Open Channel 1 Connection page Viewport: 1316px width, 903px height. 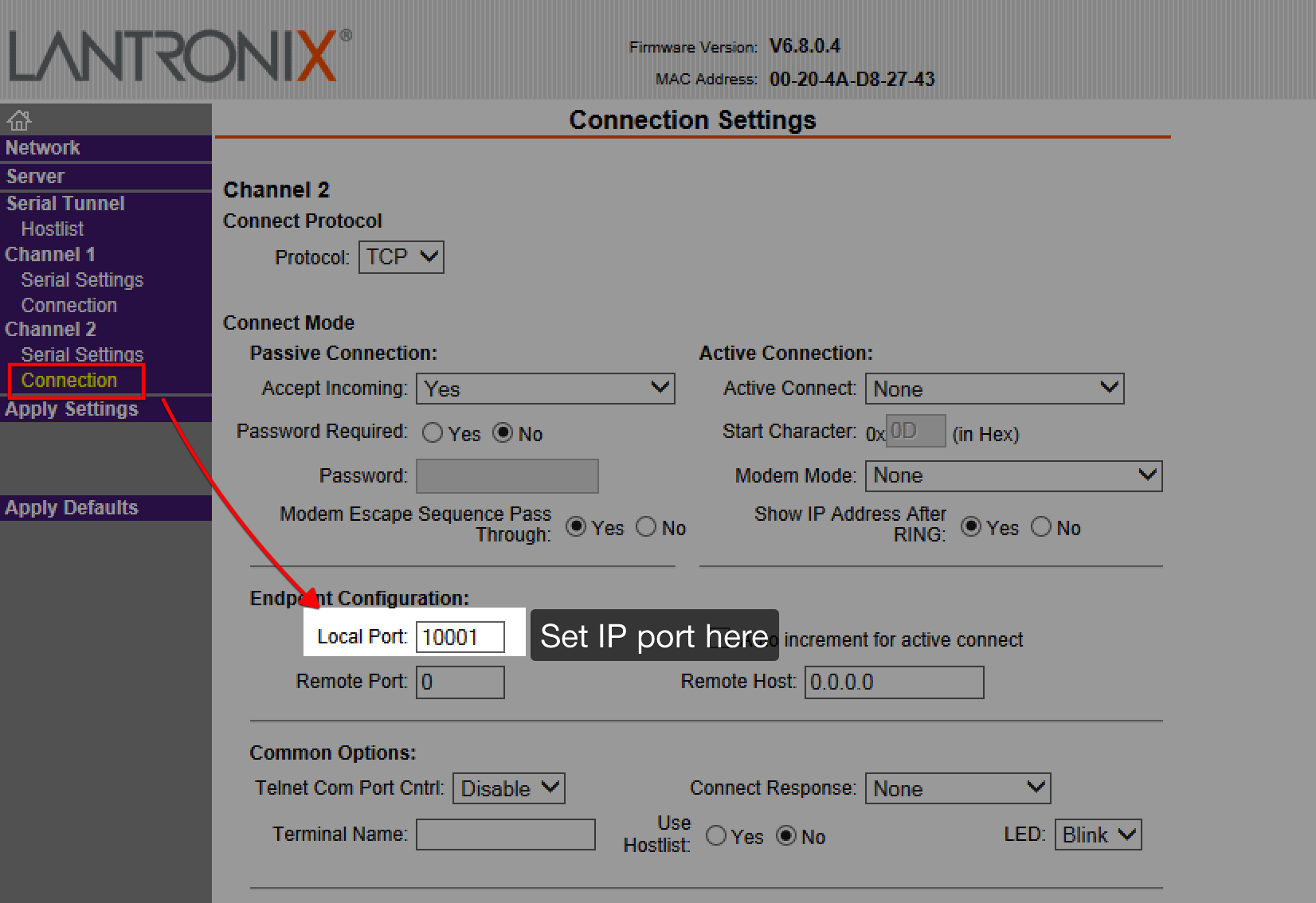(69, 306)
